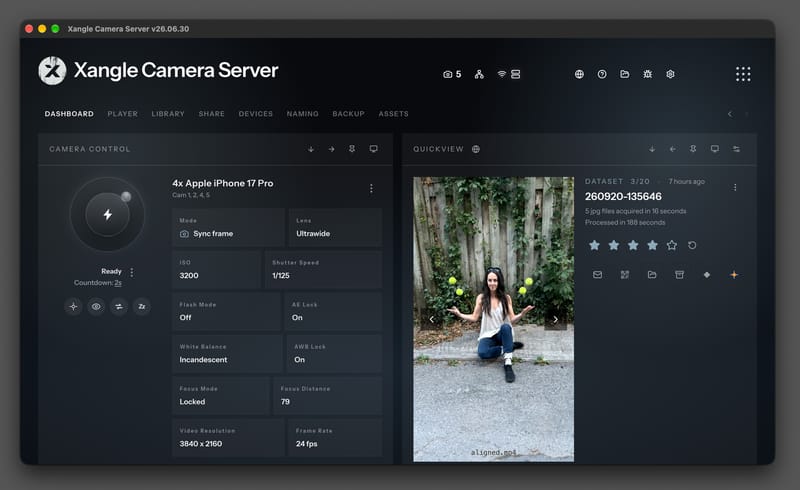Set dataset rating to three stars
Image resolution: width=800 pixels, height=490 pixels.
633,245
